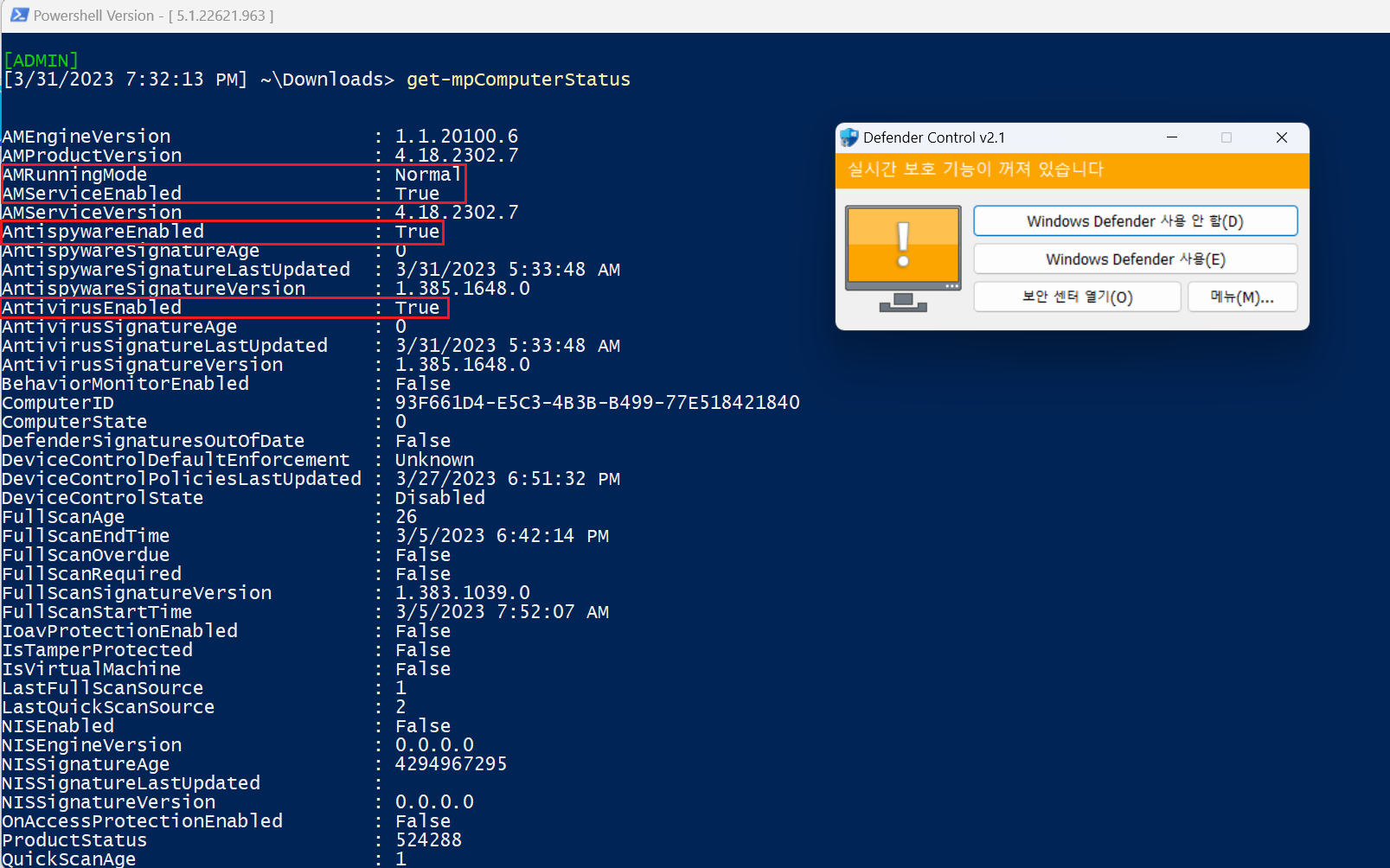Screen dimensions: 1390x868
Task: Click the LastQuickScanSource property name
Action: 108,707
